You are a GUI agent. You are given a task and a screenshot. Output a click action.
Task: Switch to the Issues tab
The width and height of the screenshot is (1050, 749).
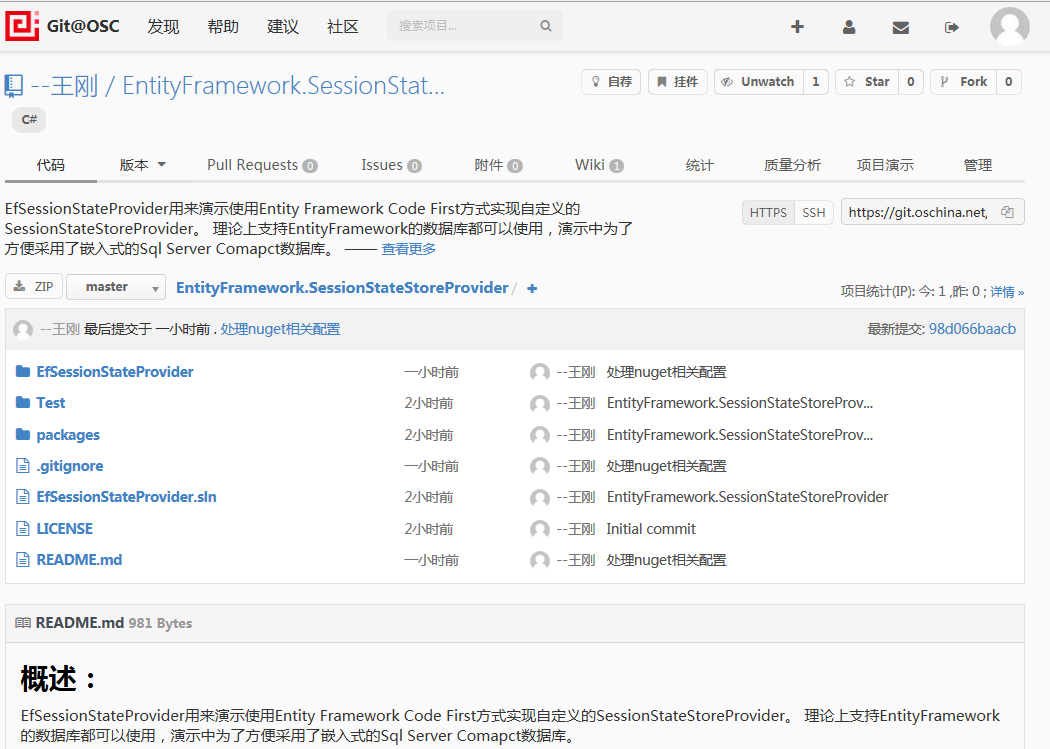point(391,165)
